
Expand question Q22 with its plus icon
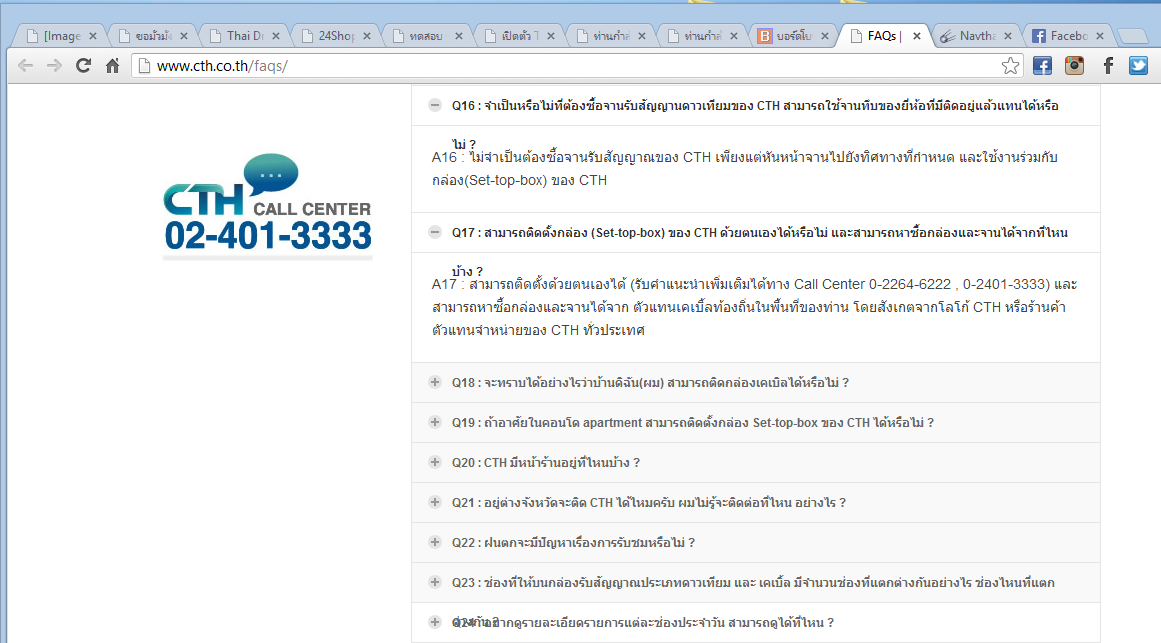pos(435,542)
